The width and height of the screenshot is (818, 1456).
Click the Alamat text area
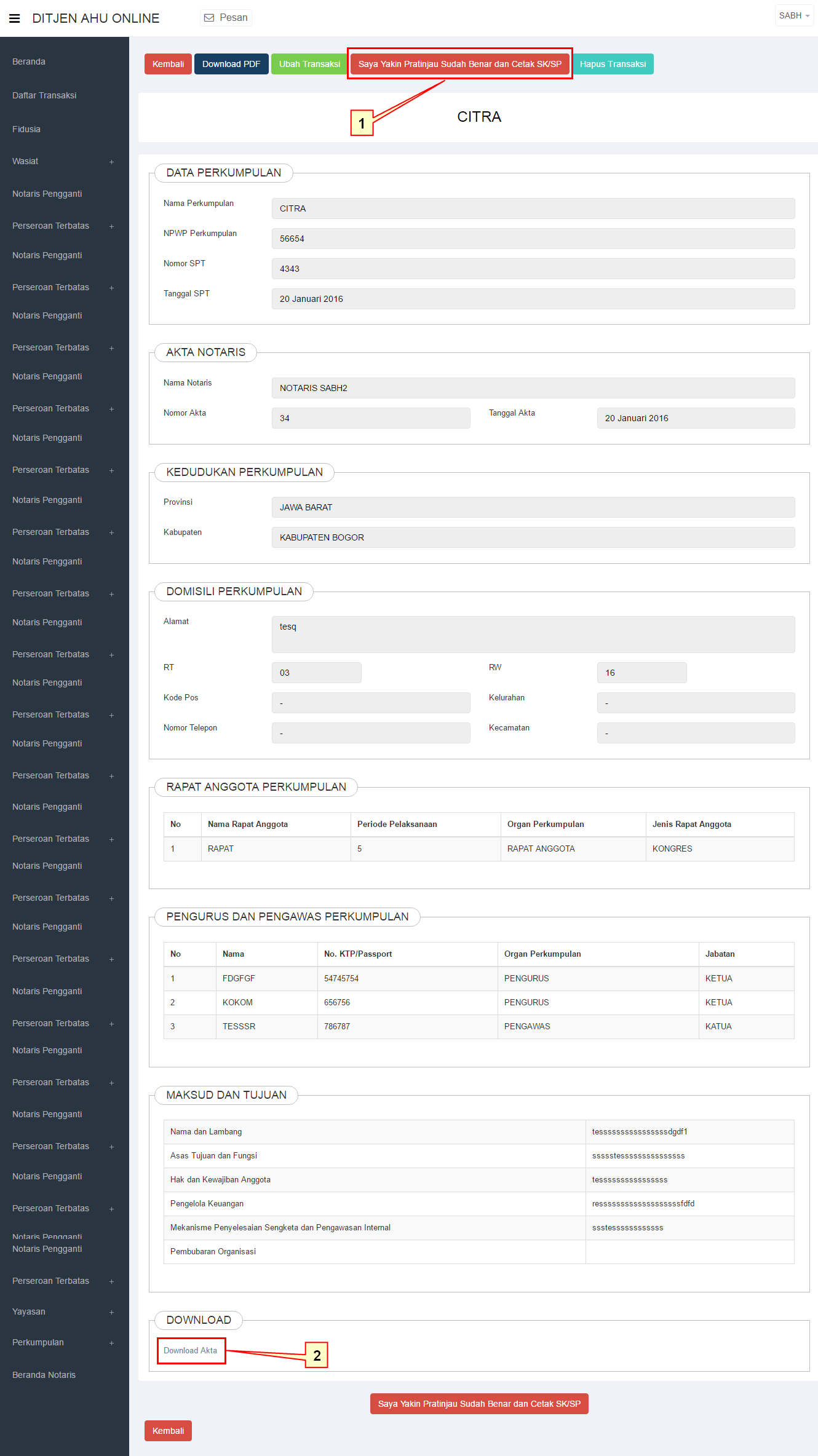point(533,634)
